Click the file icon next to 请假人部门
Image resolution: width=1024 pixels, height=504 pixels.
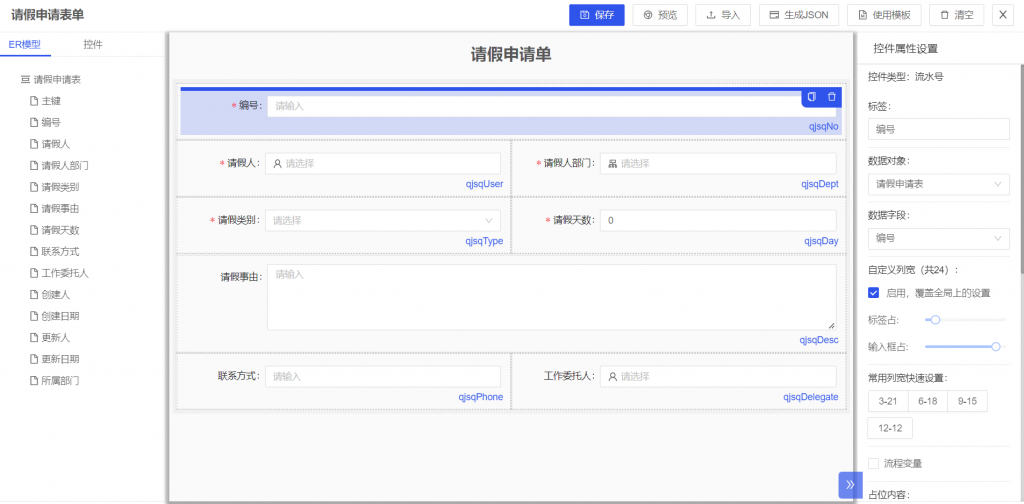34,166
